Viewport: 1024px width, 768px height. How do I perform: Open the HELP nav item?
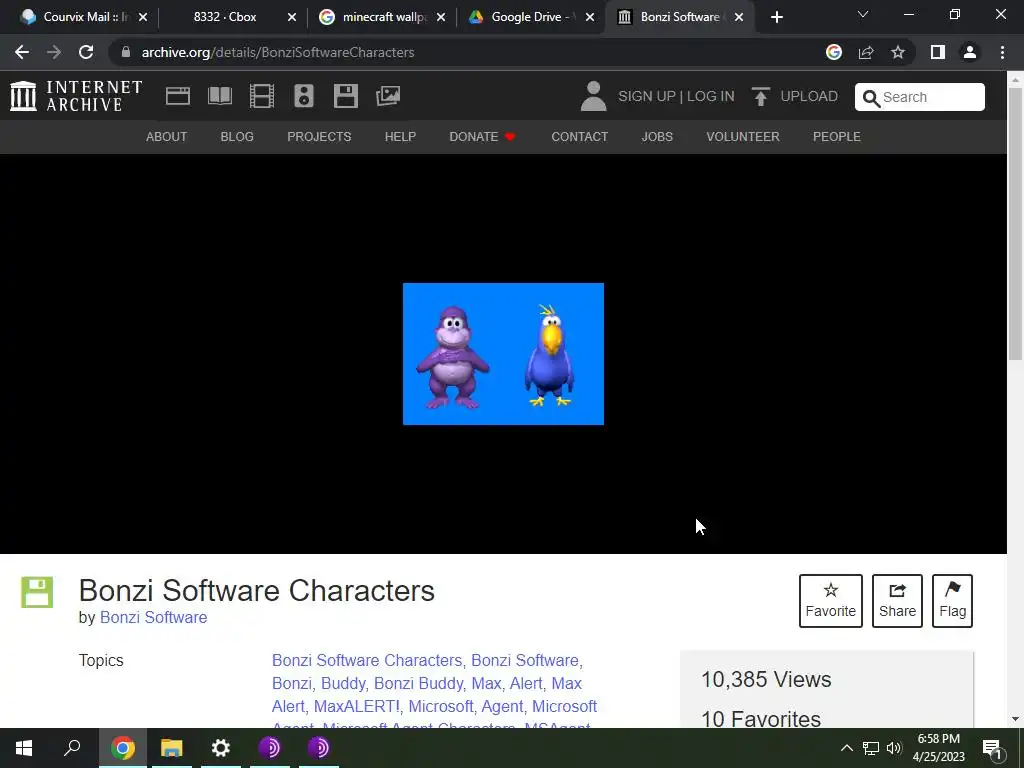(x=400, y=136)
